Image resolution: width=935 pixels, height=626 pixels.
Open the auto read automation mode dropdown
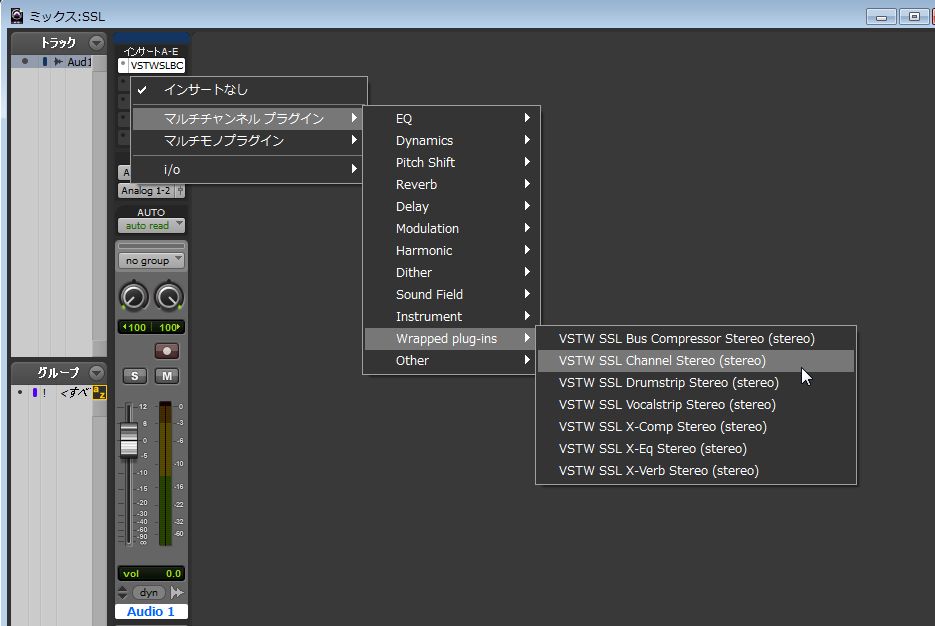151,225
